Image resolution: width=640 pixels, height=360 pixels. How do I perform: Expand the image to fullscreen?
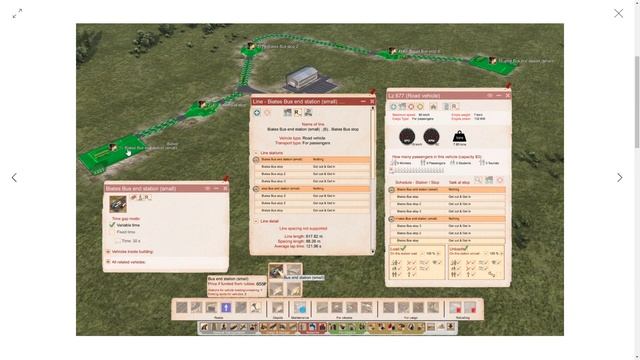click(x=17, y=13)
